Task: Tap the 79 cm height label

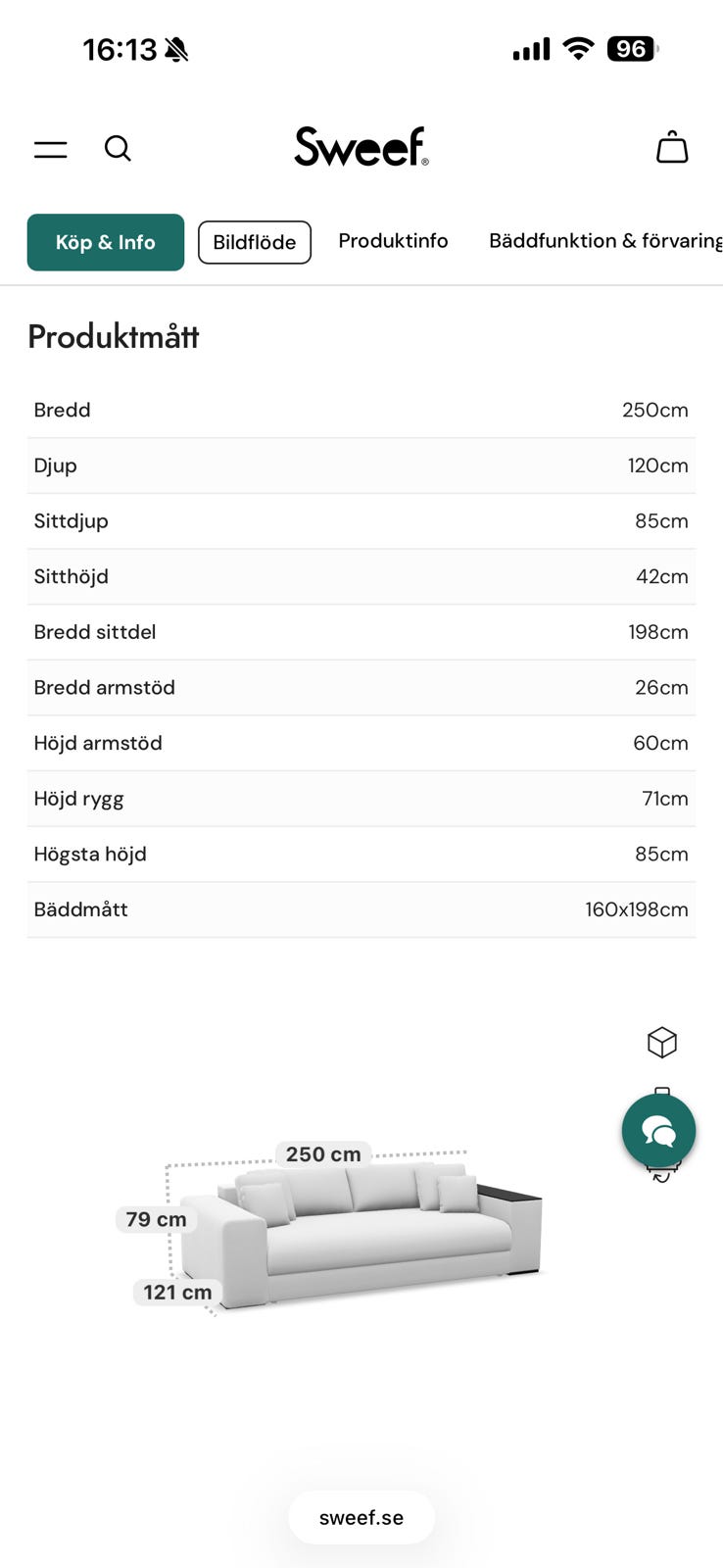Action: [x=156, y=1219]
